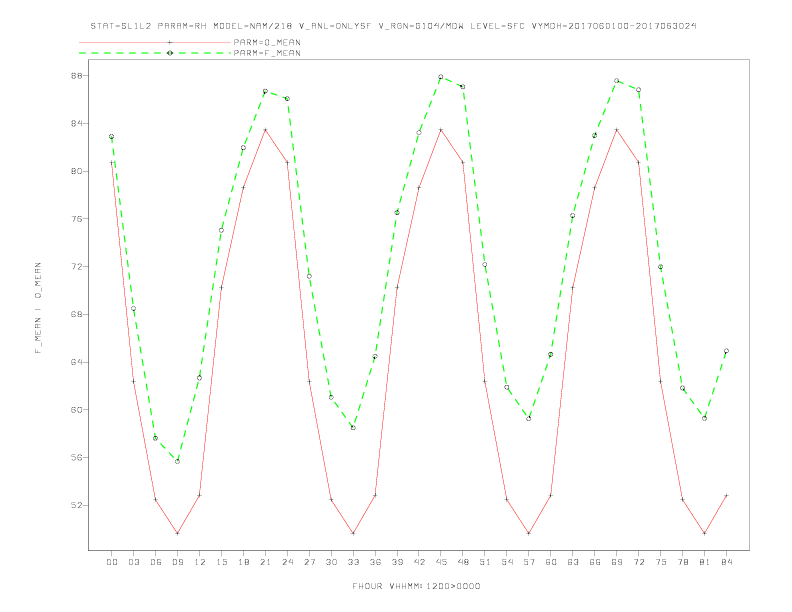The image size is (792, 612).
Task: Click the x-axis tick label 78
Action: coord(682,562)
